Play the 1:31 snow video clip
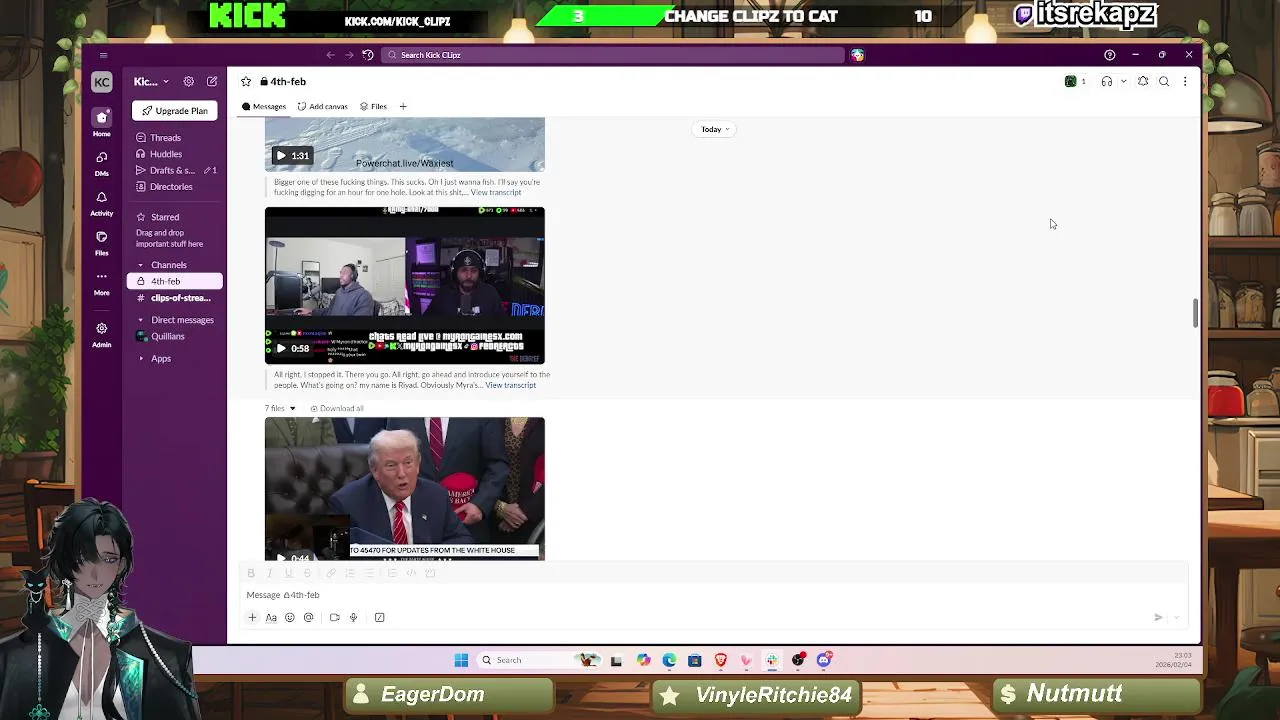Screen dimensions: 1280x720 click(281, 155)
